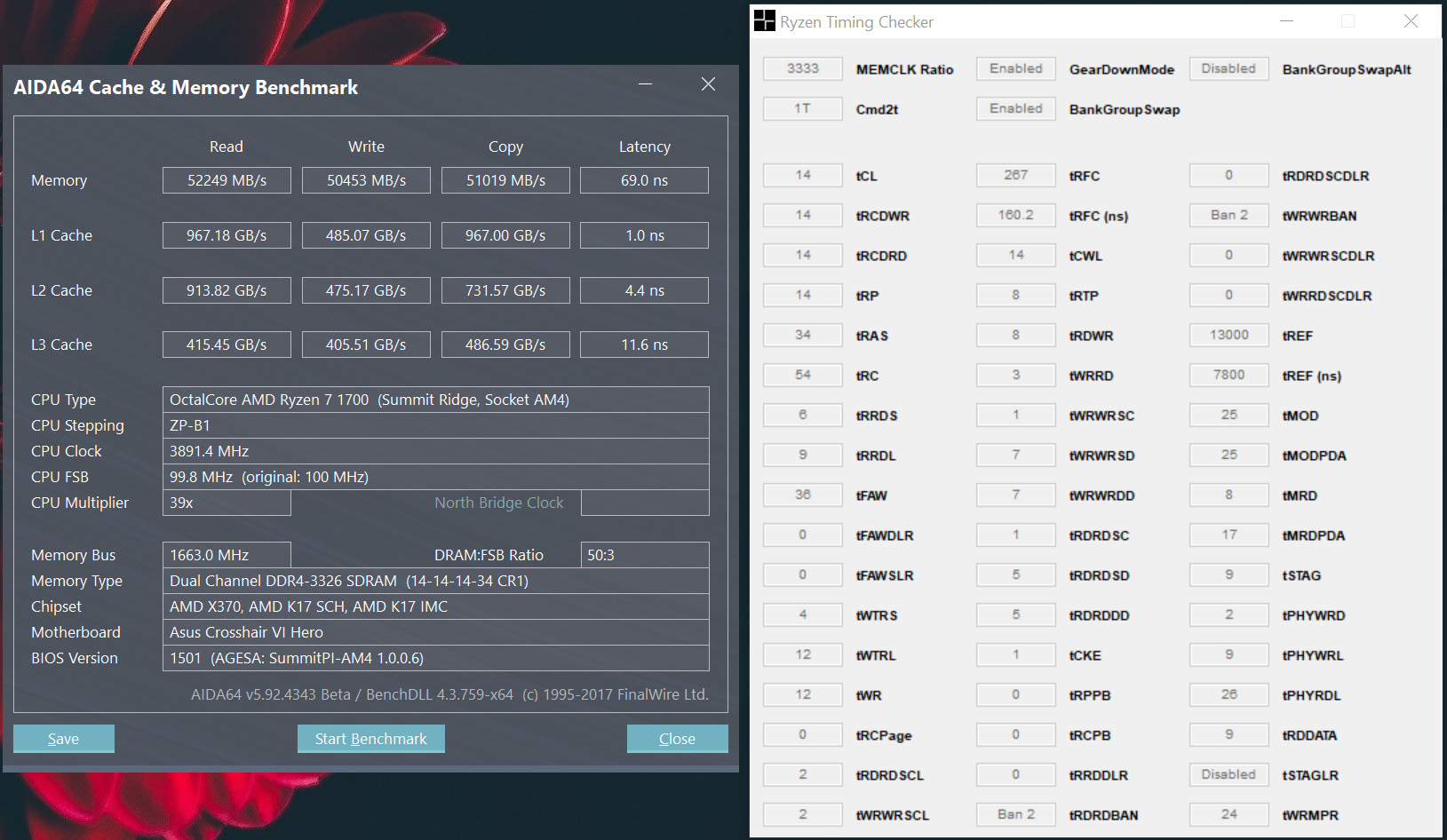Click the BankGroupSwap Enabled field
The width and height of the screenshot is (1447, 840).
pyautogui.click(x=1016, y=108)
